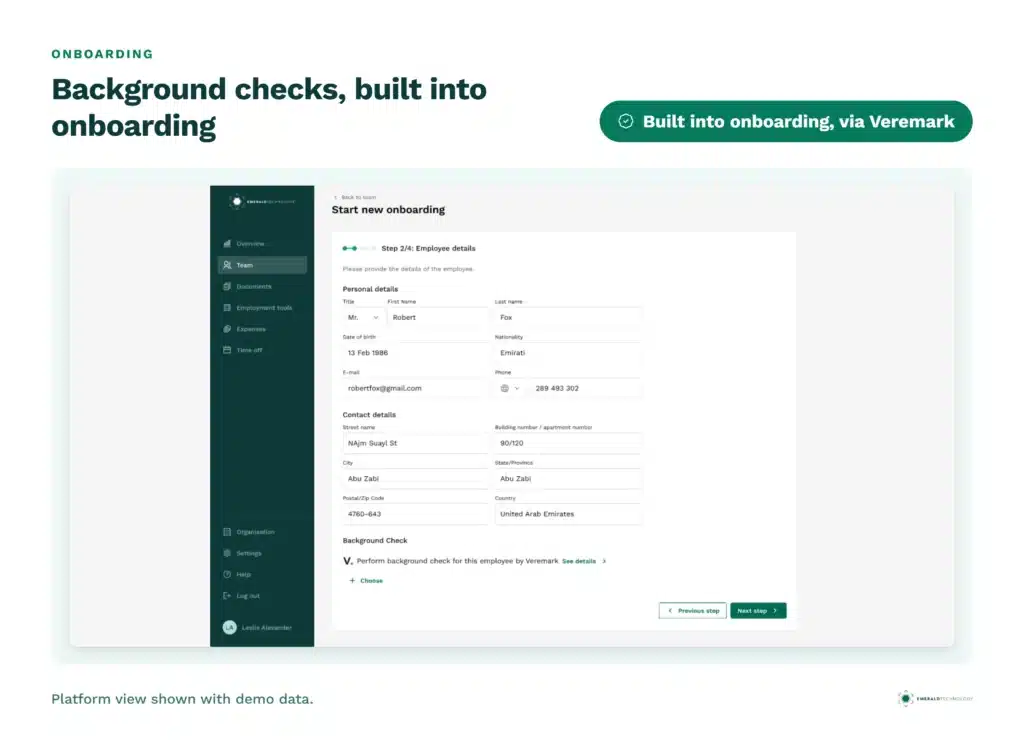
Task: Click the Step 2/4: Employee details text
Action: (428, 248)
